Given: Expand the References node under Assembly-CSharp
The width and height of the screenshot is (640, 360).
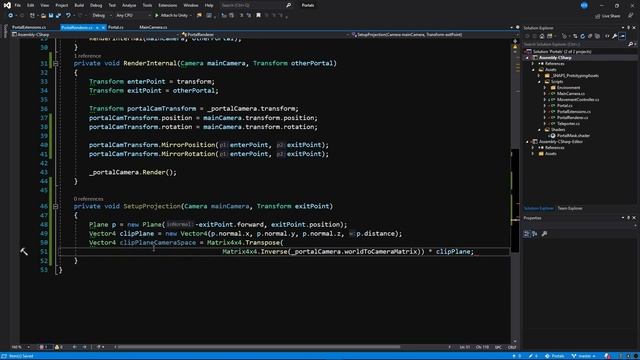Looking at the screenshot, I should click(533, 64).
